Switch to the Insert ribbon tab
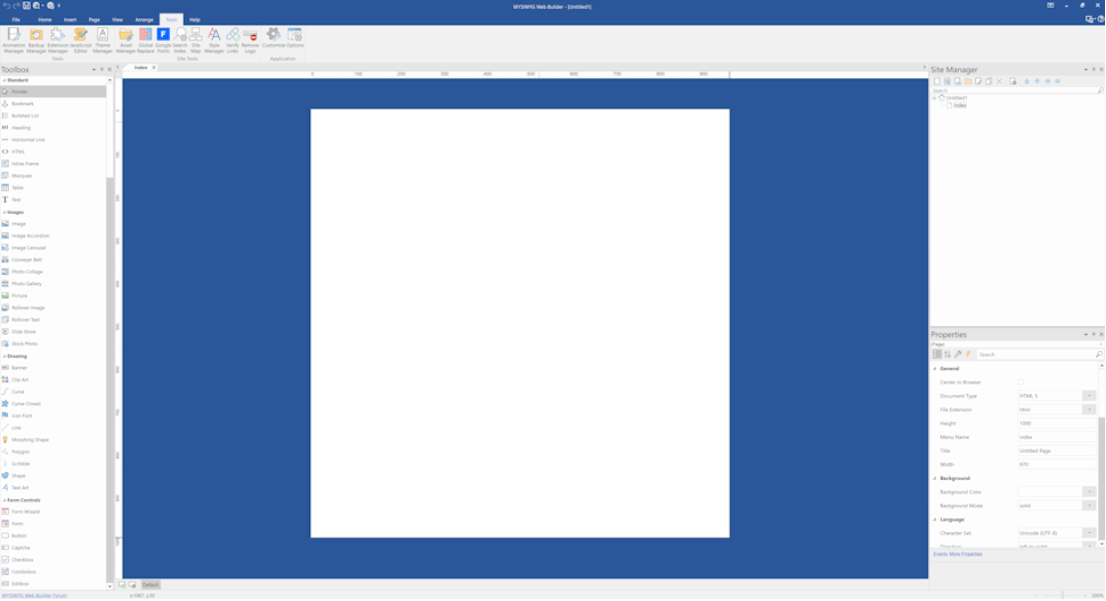Screen dimensions: 1106x601 click(70, 20)
